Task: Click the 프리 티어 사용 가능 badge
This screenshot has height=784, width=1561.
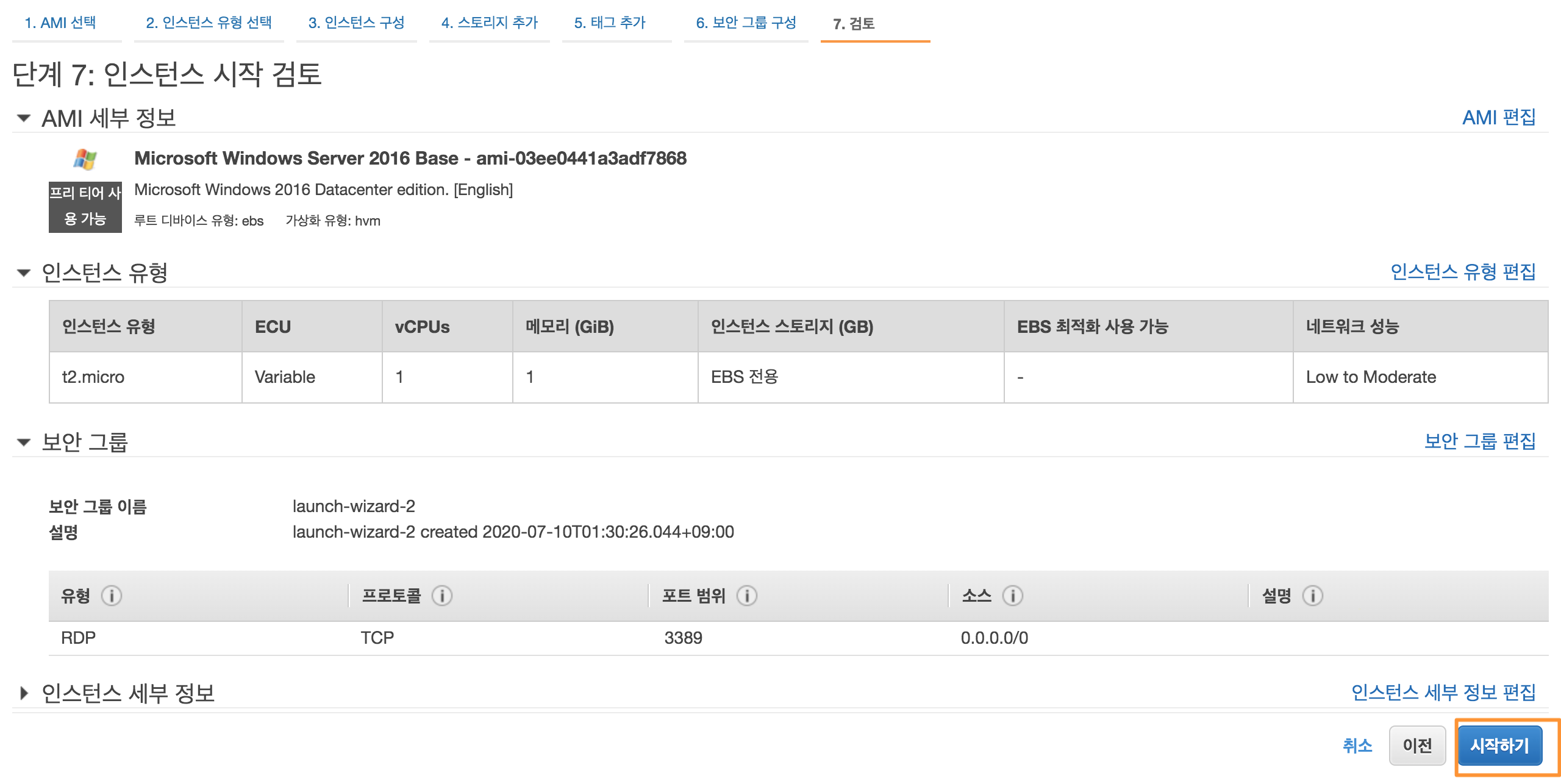Action: tap(85, 206)
